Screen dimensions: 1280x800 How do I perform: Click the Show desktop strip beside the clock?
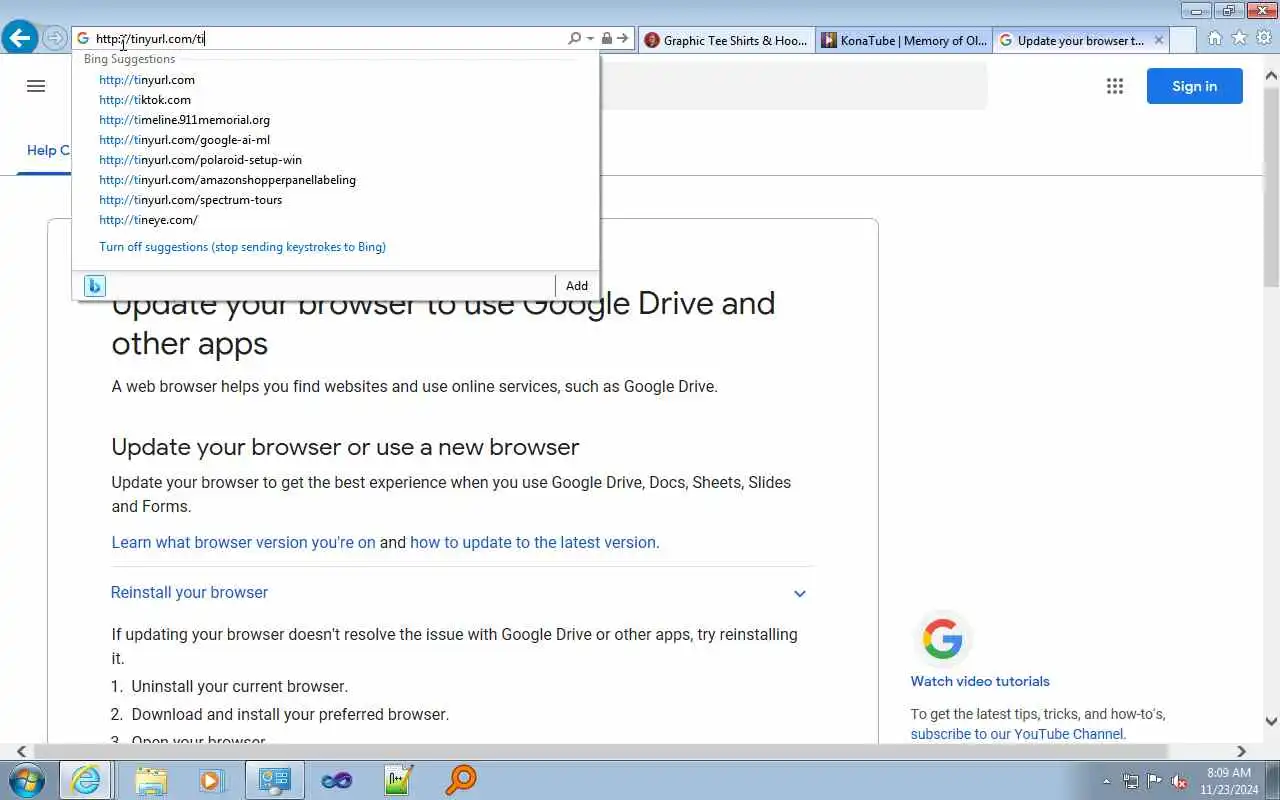pyautogui.click(x=1272, y=781)
